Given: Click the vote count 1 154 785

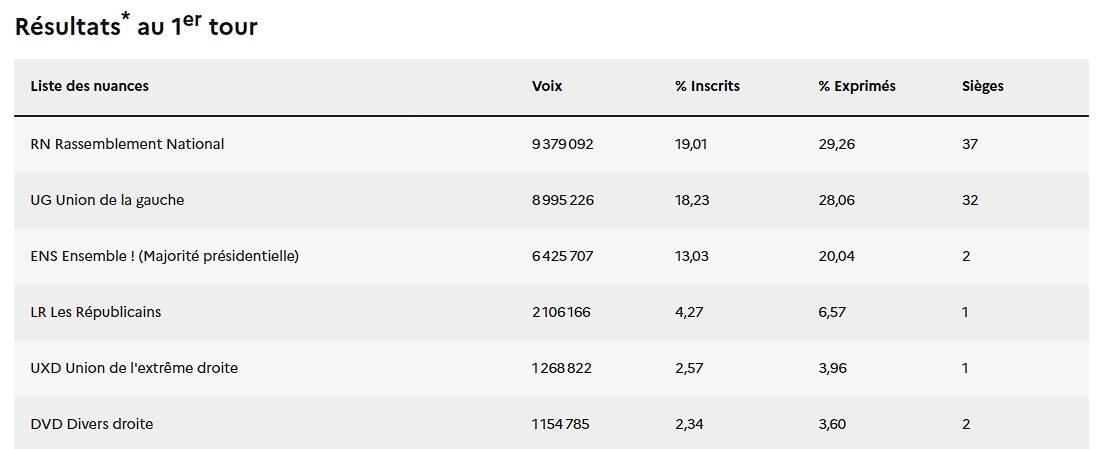Looking at the screenshot, I should [x=560, y=424].
